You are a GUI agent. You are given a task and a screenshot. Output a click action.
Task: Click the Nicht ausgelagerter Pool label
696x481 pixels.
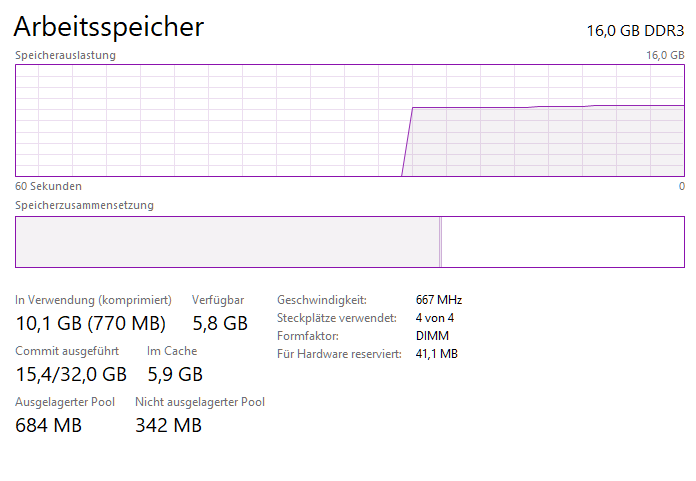[x=200, y=402]
